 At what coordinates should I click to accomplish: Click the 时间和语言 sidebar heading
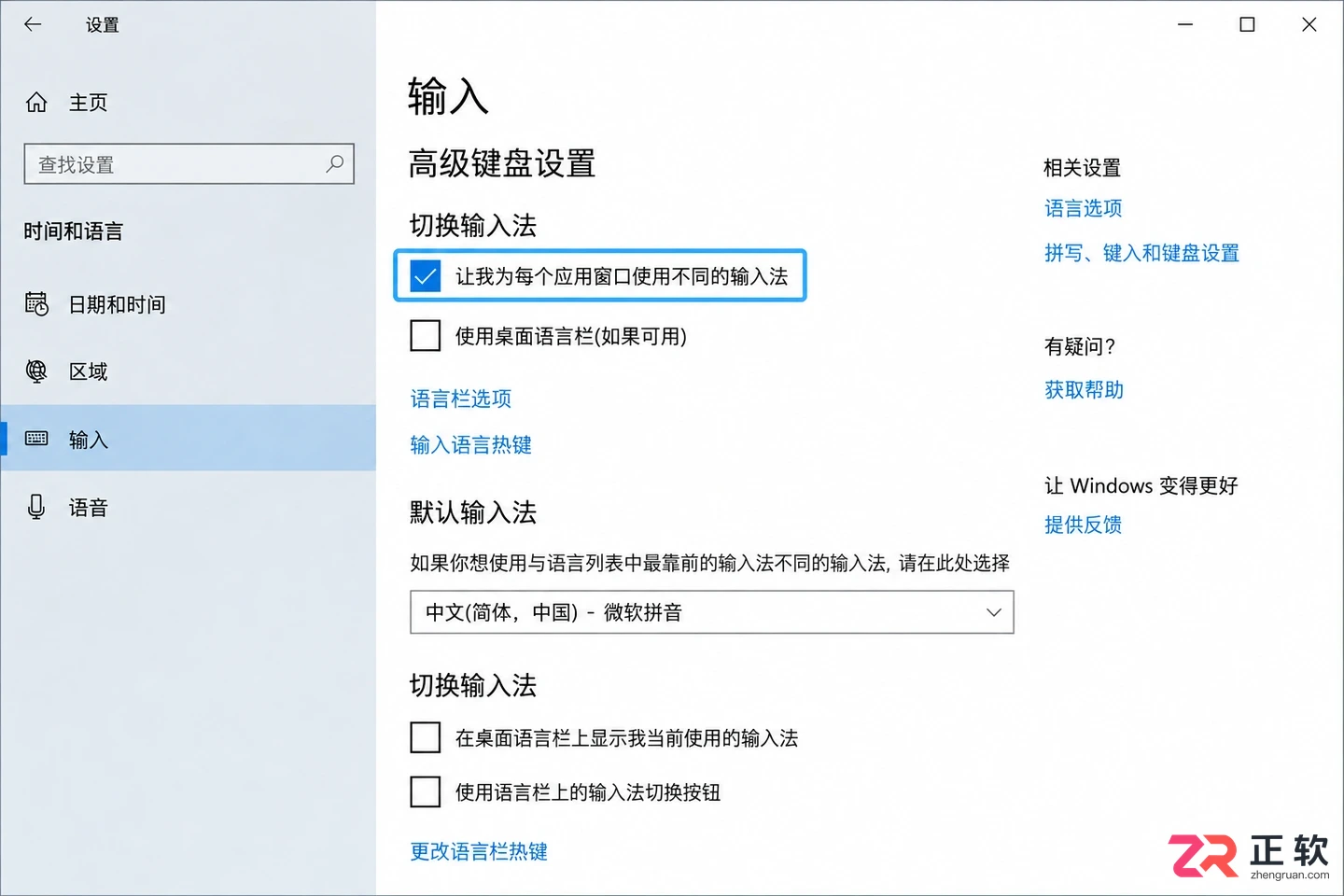pos(74,231)
